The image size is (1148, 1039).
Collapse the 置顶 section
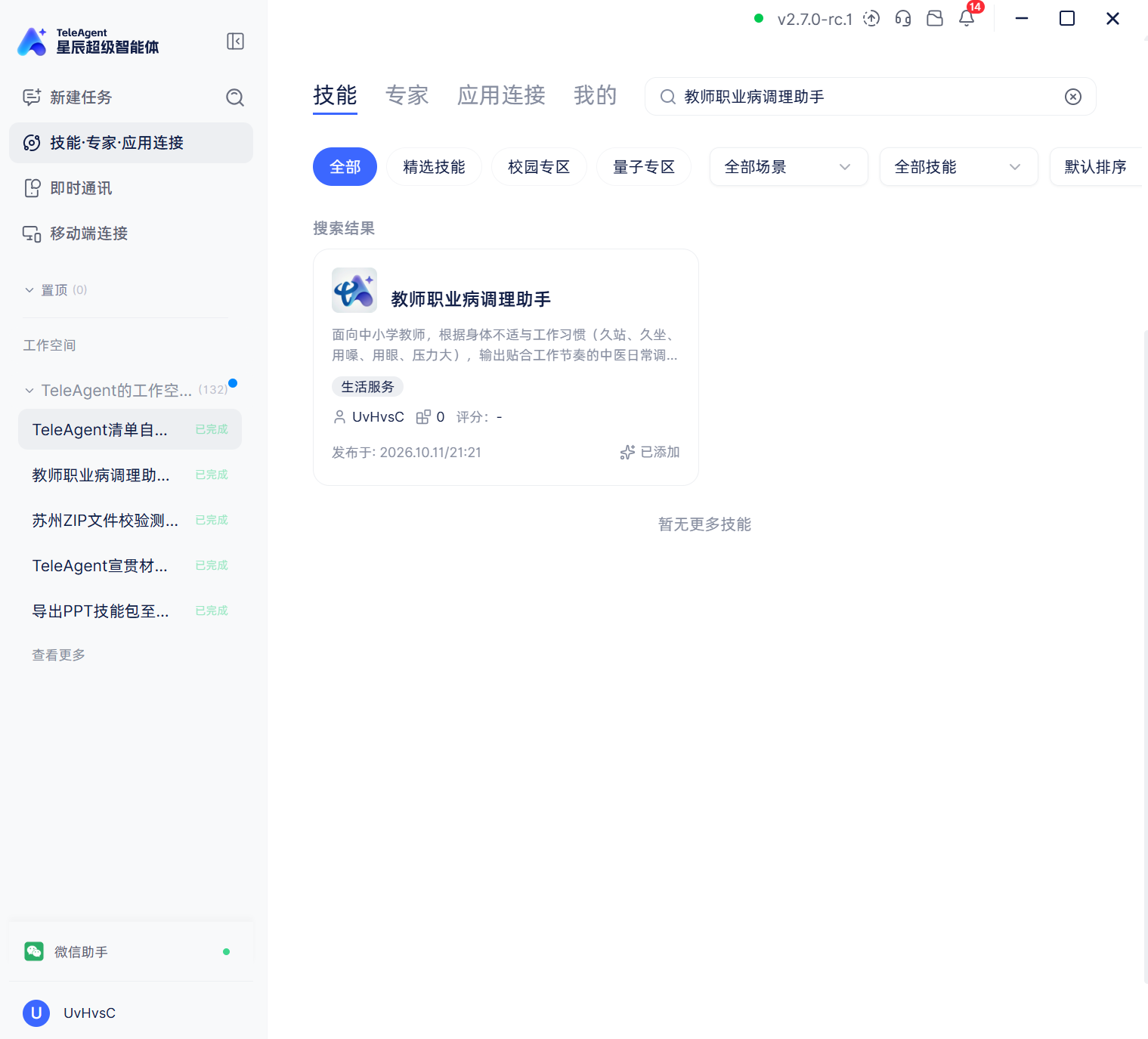[29, 290]
